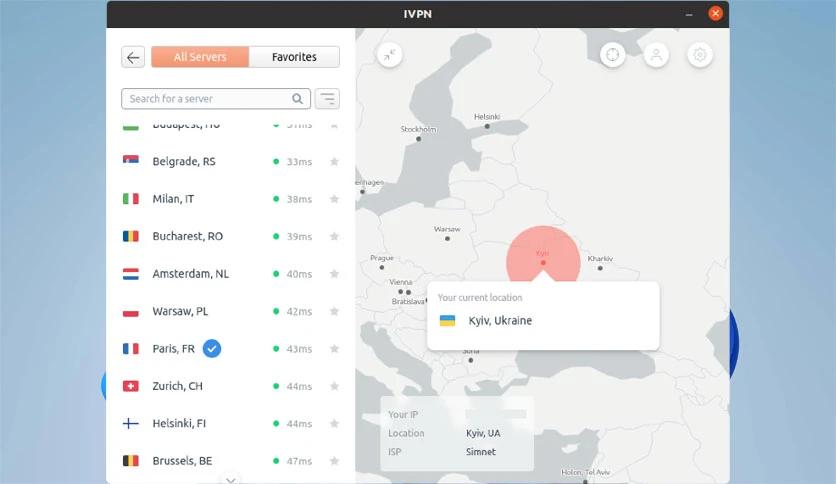
Task: Click the Serbia flag icon
Action: point(131,160)
